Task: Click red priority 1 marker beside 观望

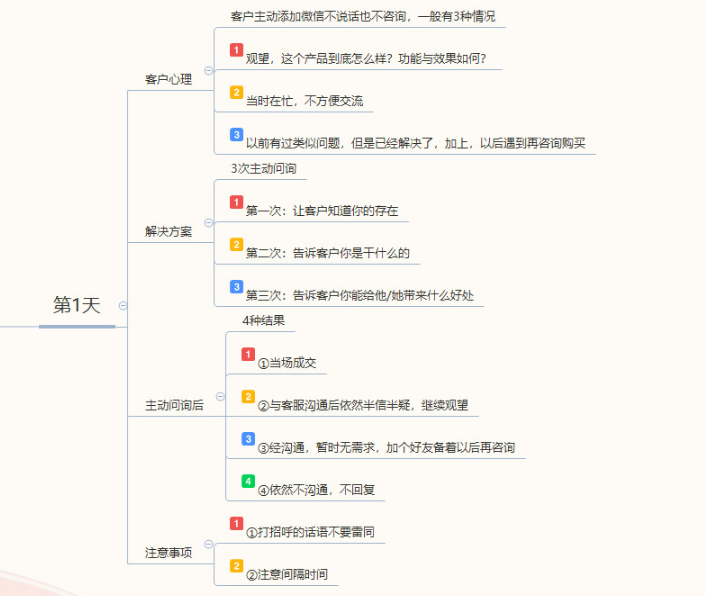Action: click(x=236, y=49)
